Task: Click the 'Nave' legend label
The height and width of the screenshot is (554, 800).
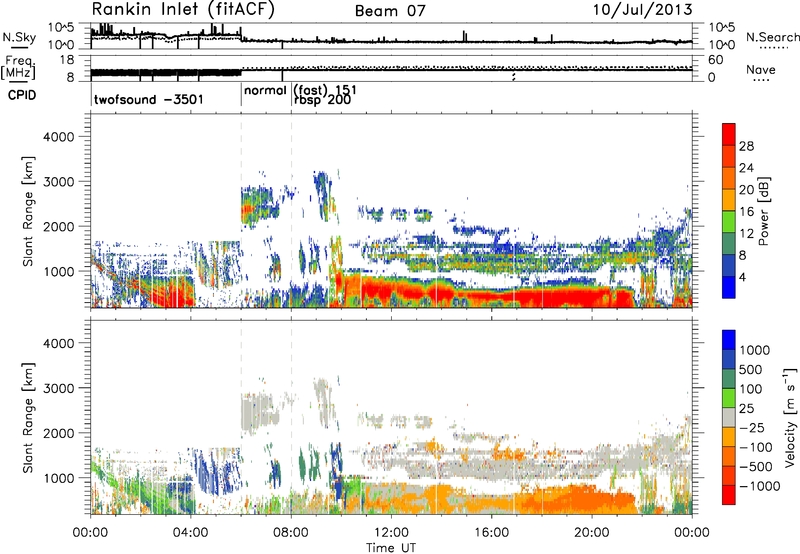Action: pos(761,70)
